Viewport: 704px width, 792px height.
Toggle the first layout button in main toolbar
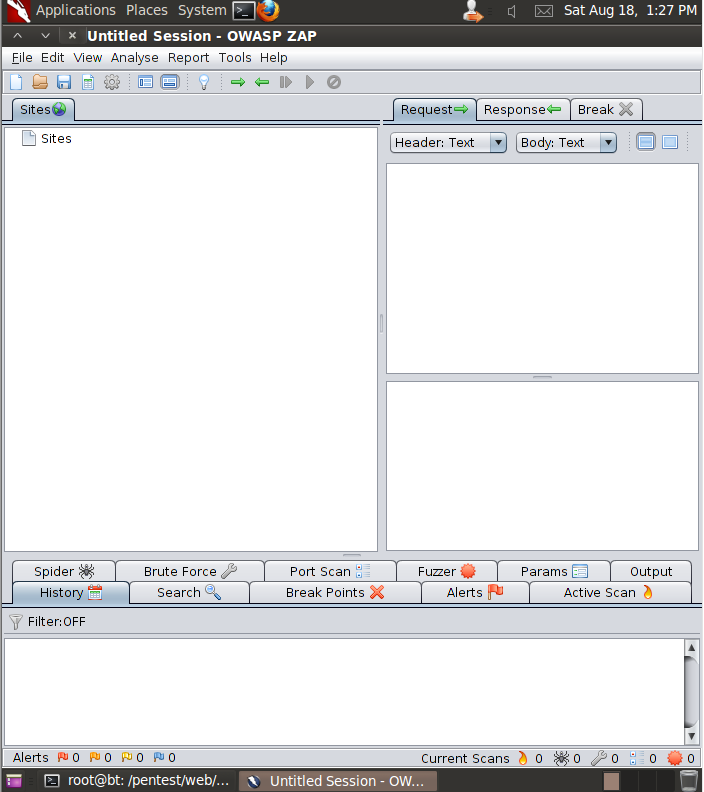tap(146, 82)
